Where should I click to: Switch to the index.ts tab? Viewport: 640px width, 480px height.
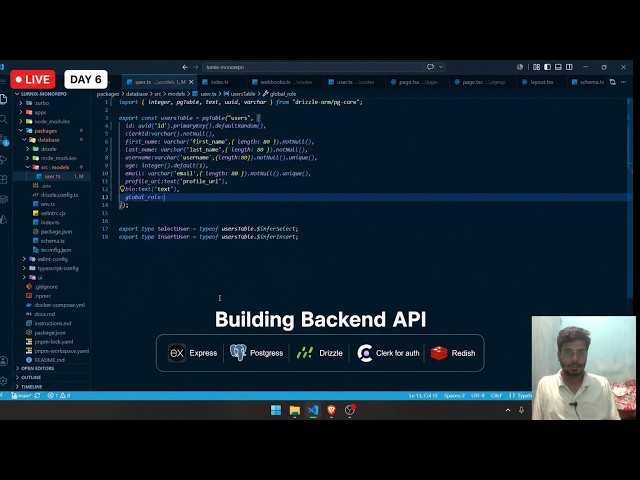tap(219, 82)
